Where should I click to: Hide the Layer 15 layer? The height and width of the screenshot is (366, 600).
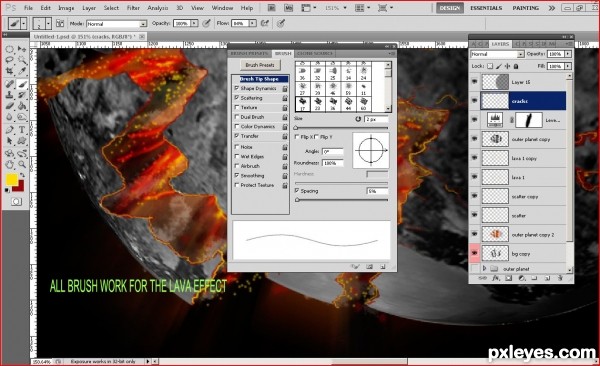[474, 82]
